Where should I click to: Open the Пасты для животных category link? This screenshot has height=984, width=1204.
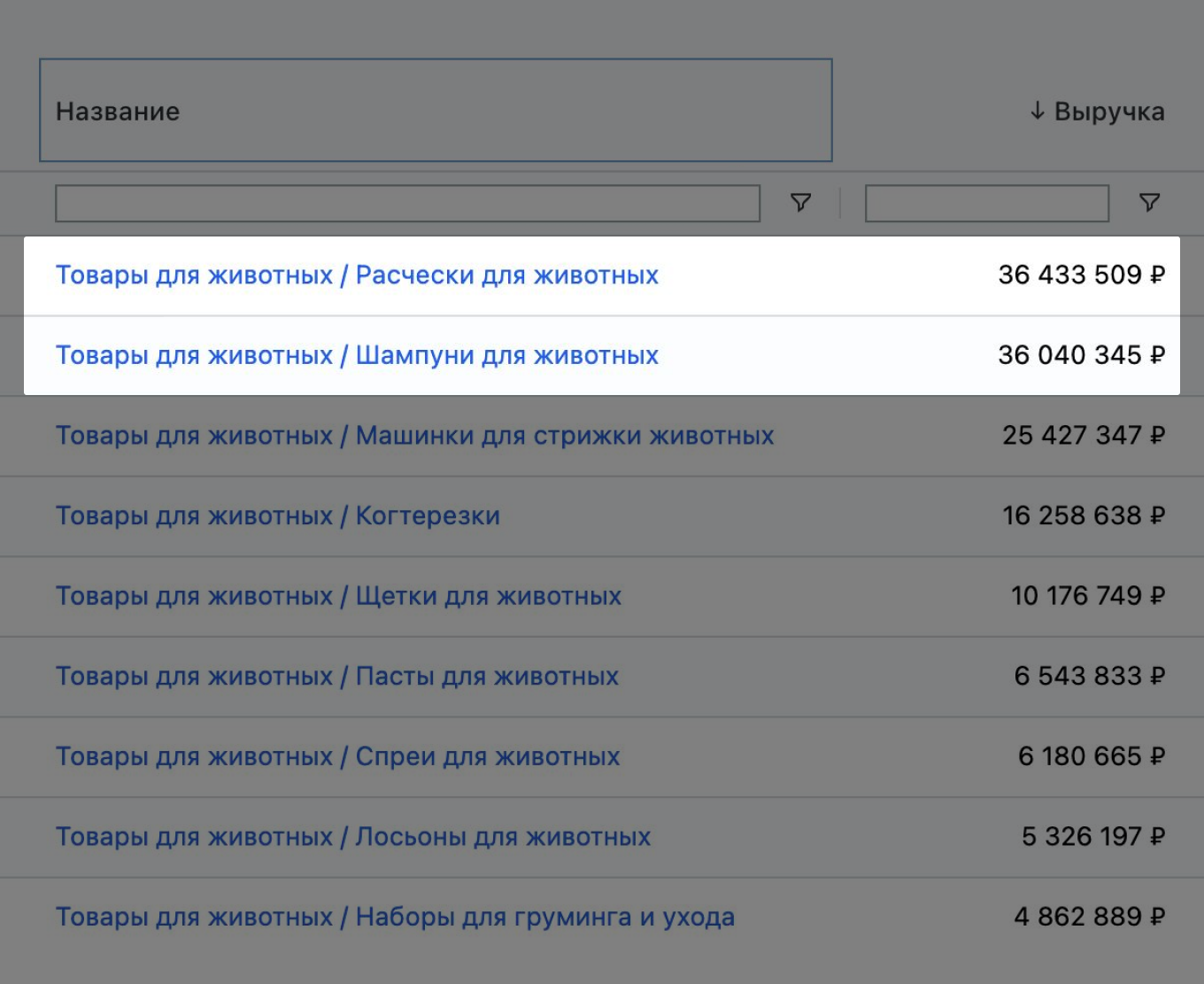tap(337, 677)
